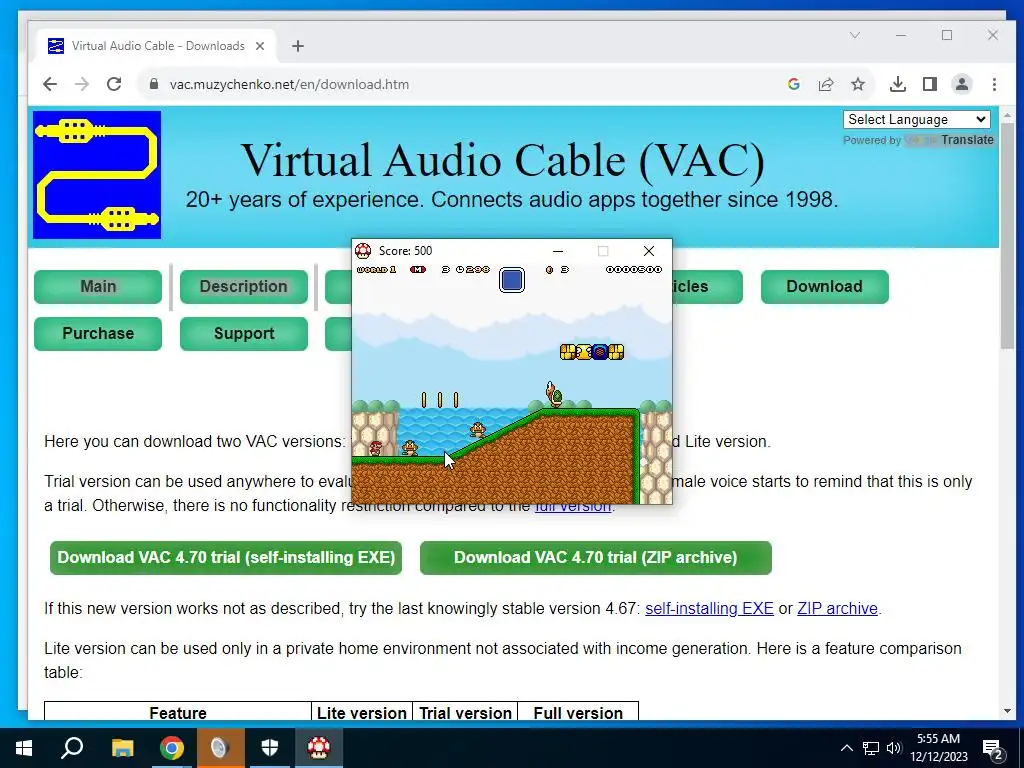1024x768 pixels.
Task: Click the page vertical scrollbar thumb
Action: (1007, 235)
